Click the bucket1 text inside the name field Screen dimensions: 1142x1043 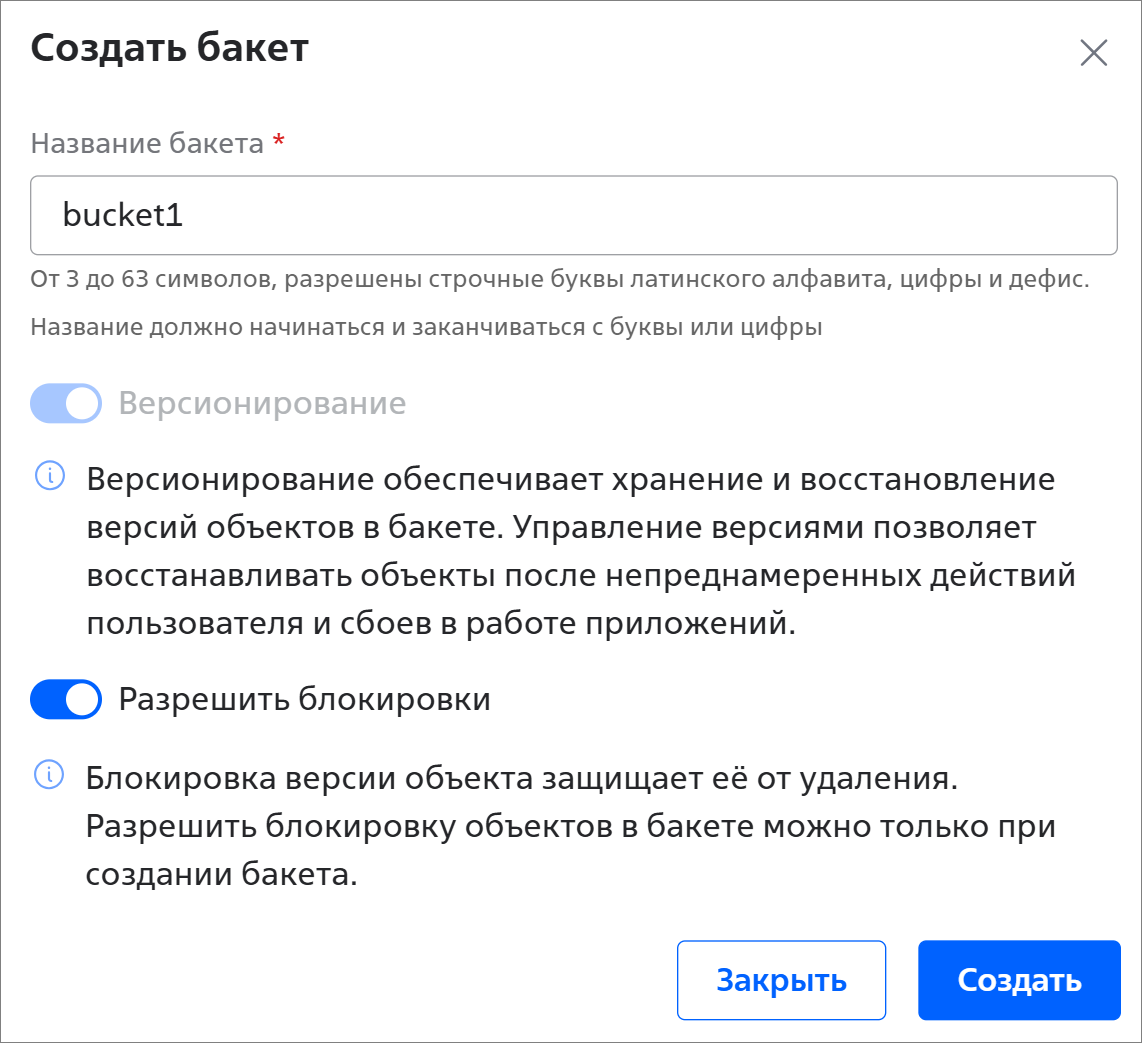[x=123, y=216]
